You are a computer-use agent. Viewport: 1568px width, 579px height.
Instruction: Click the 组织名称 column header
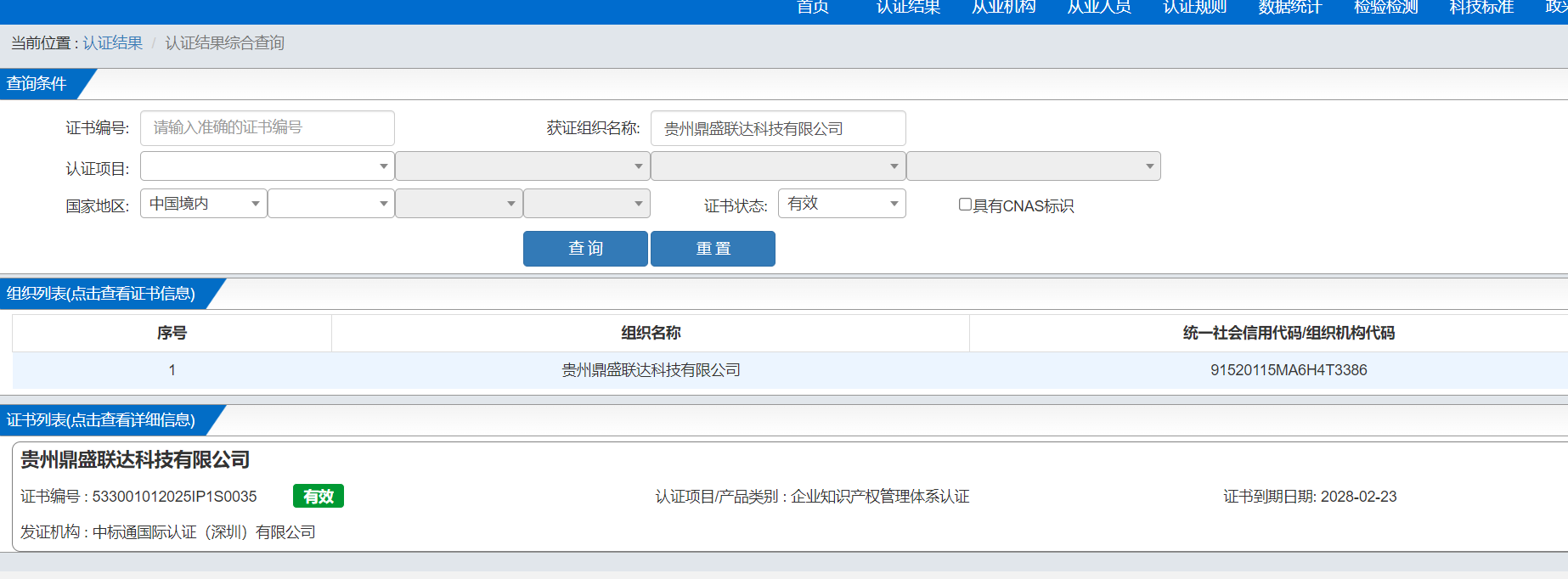click(x=651, y=333)
